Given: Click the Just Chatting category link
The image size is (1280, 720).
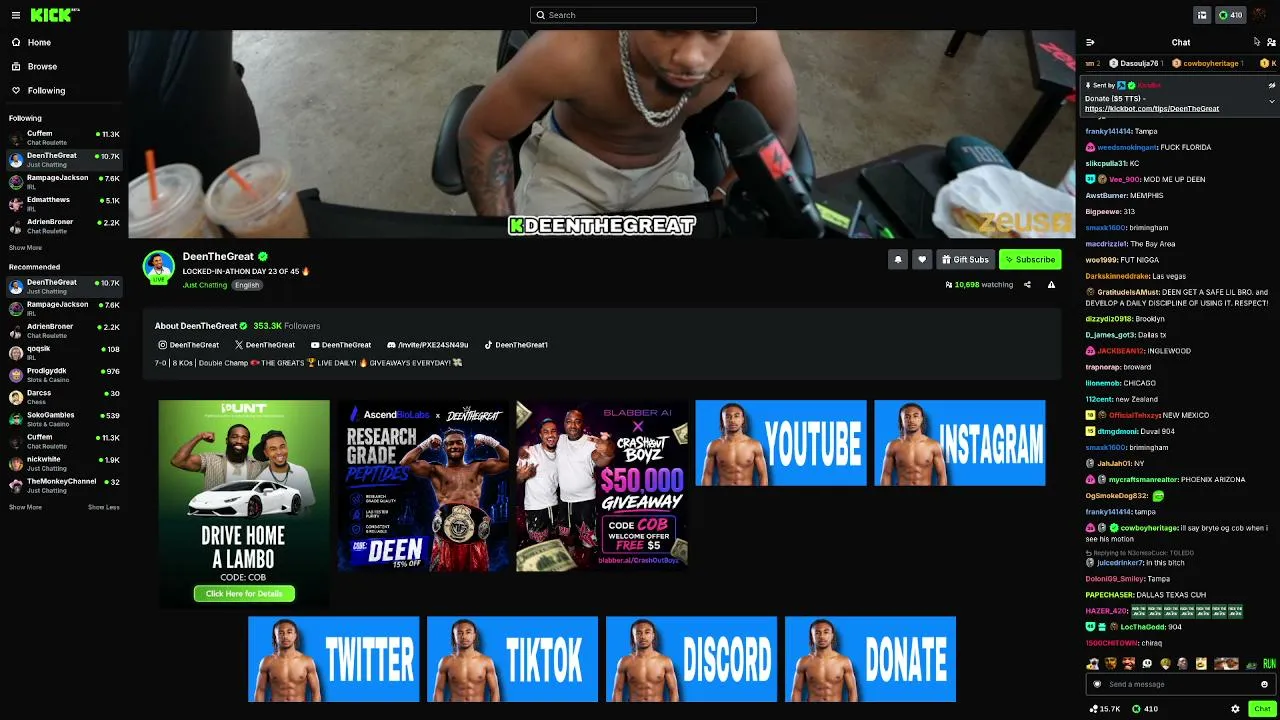Looking at the screenshot, I should click(x=205, y=285).
